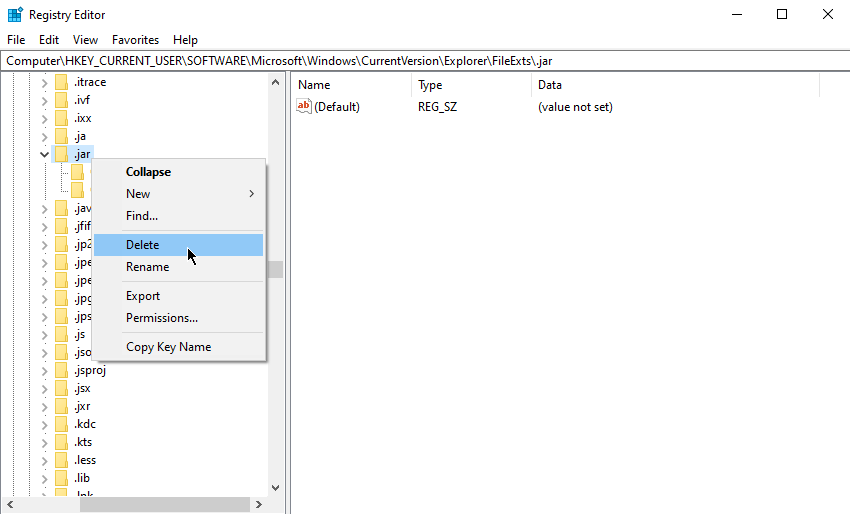Click the .jxr key folder icon
This screenshot has width=850, height=514.
(x=61, y=406)
